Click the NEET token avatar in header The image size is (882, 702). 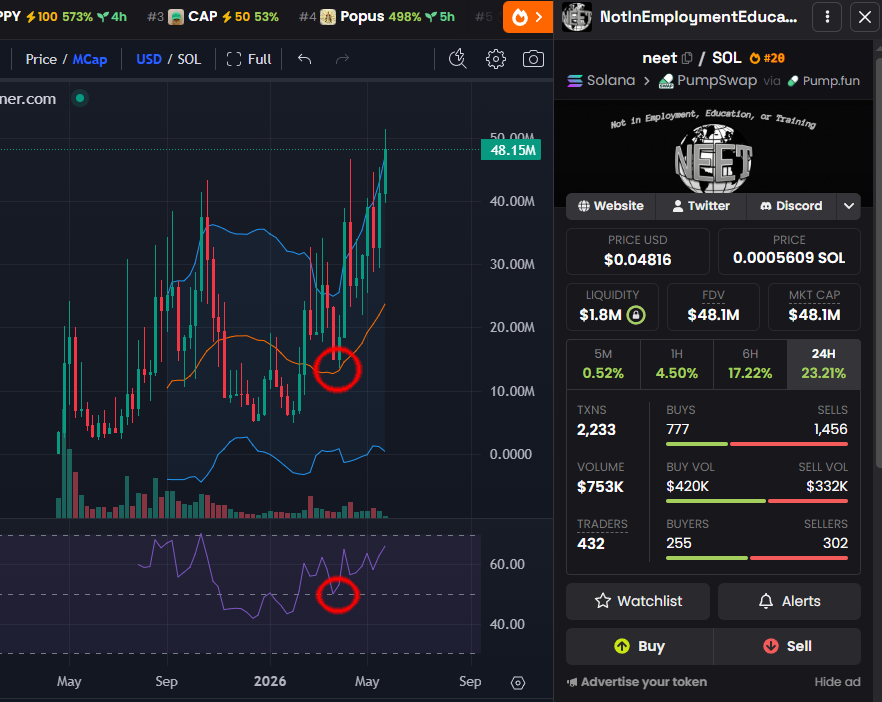coord(577,17)
